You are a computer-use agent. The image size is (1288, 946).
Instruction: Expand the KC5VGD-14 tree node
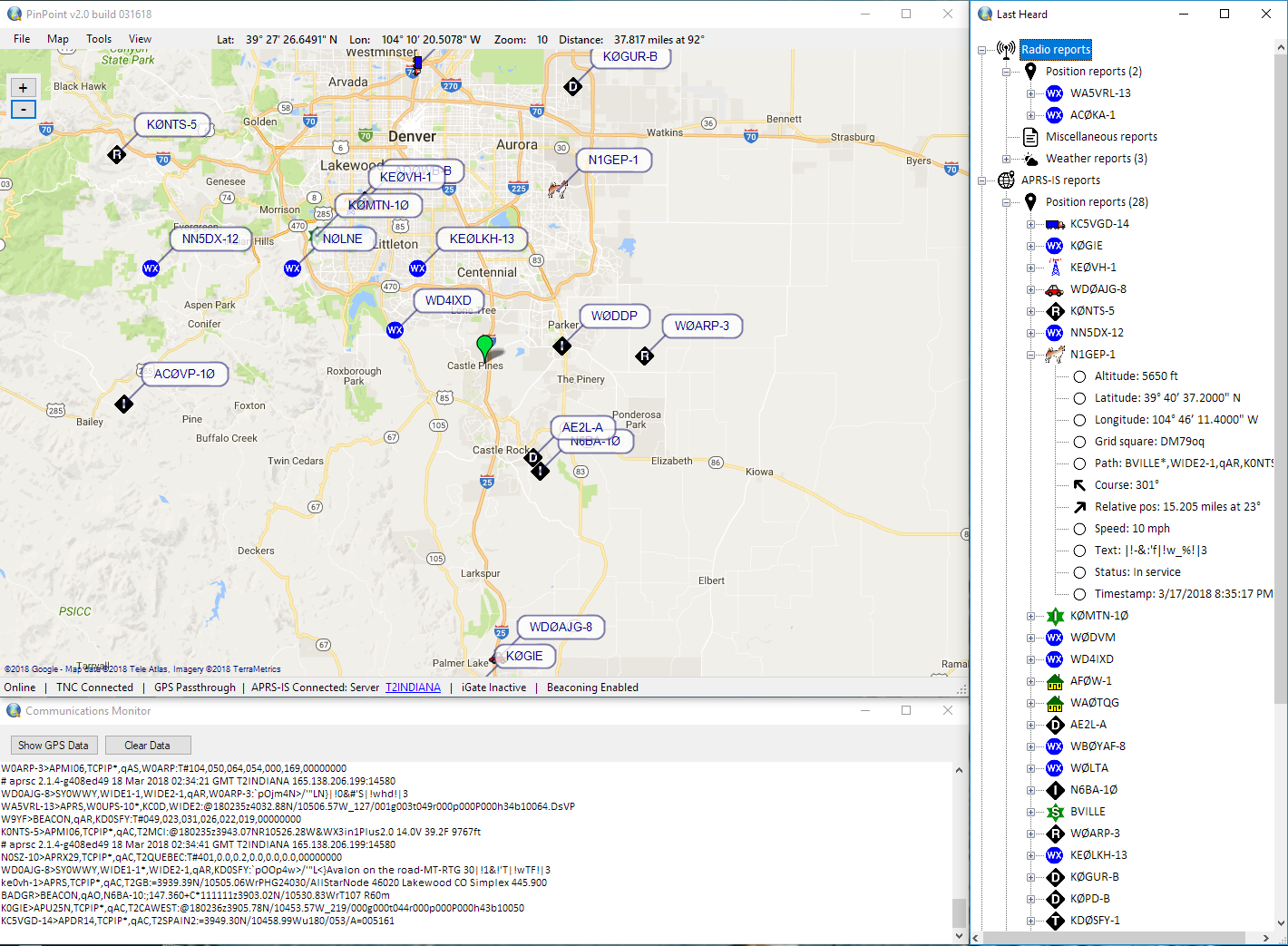pos(1029,223)
